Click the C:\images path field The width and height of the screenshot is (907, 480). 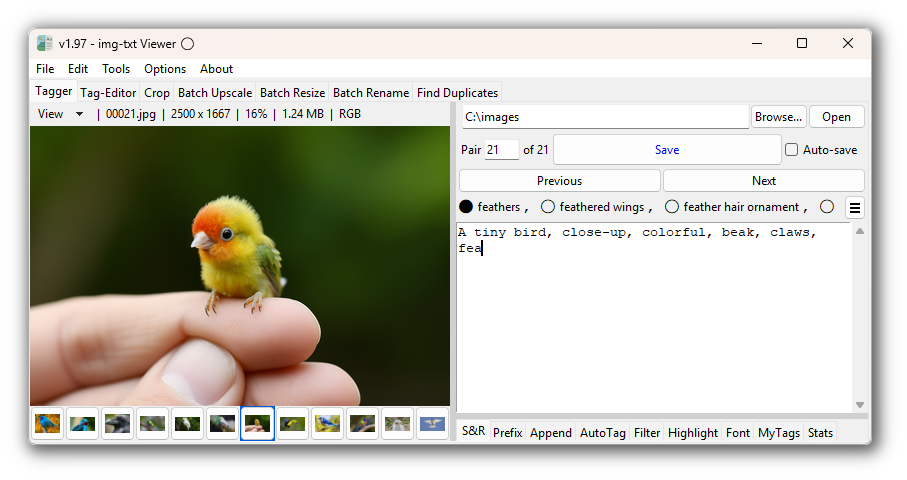coord(605,117)
